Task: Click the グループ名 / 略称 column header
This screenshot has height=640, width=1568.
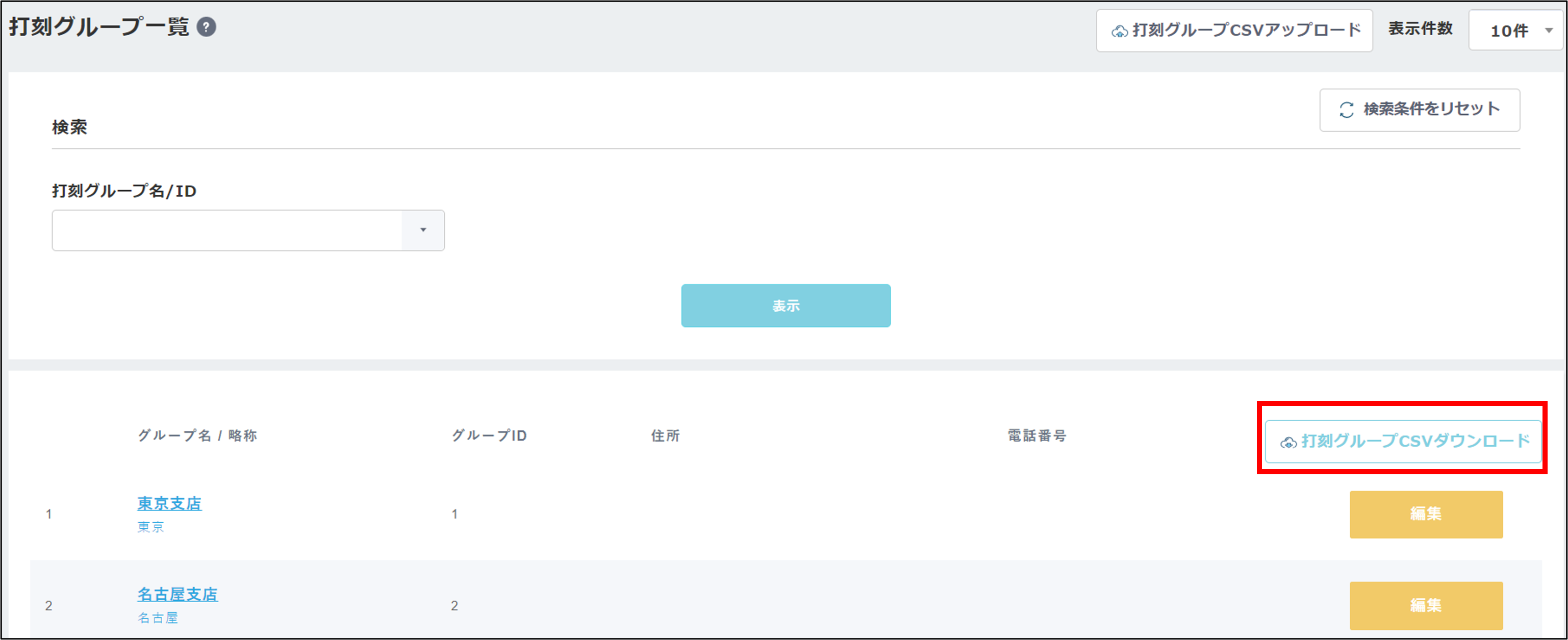Action: coord(197,435)
